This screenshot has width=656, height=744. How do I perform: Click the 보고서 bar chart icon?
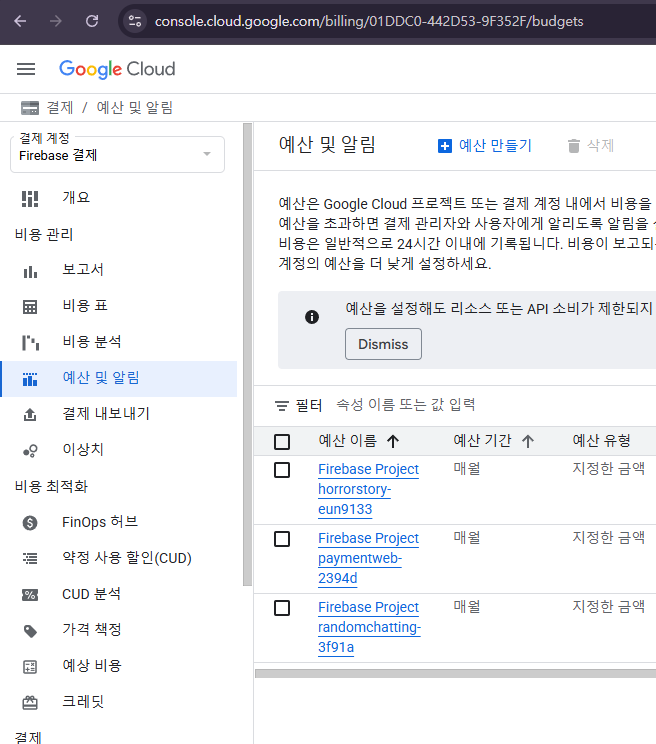pyautogui.click(x=30, y=272)
